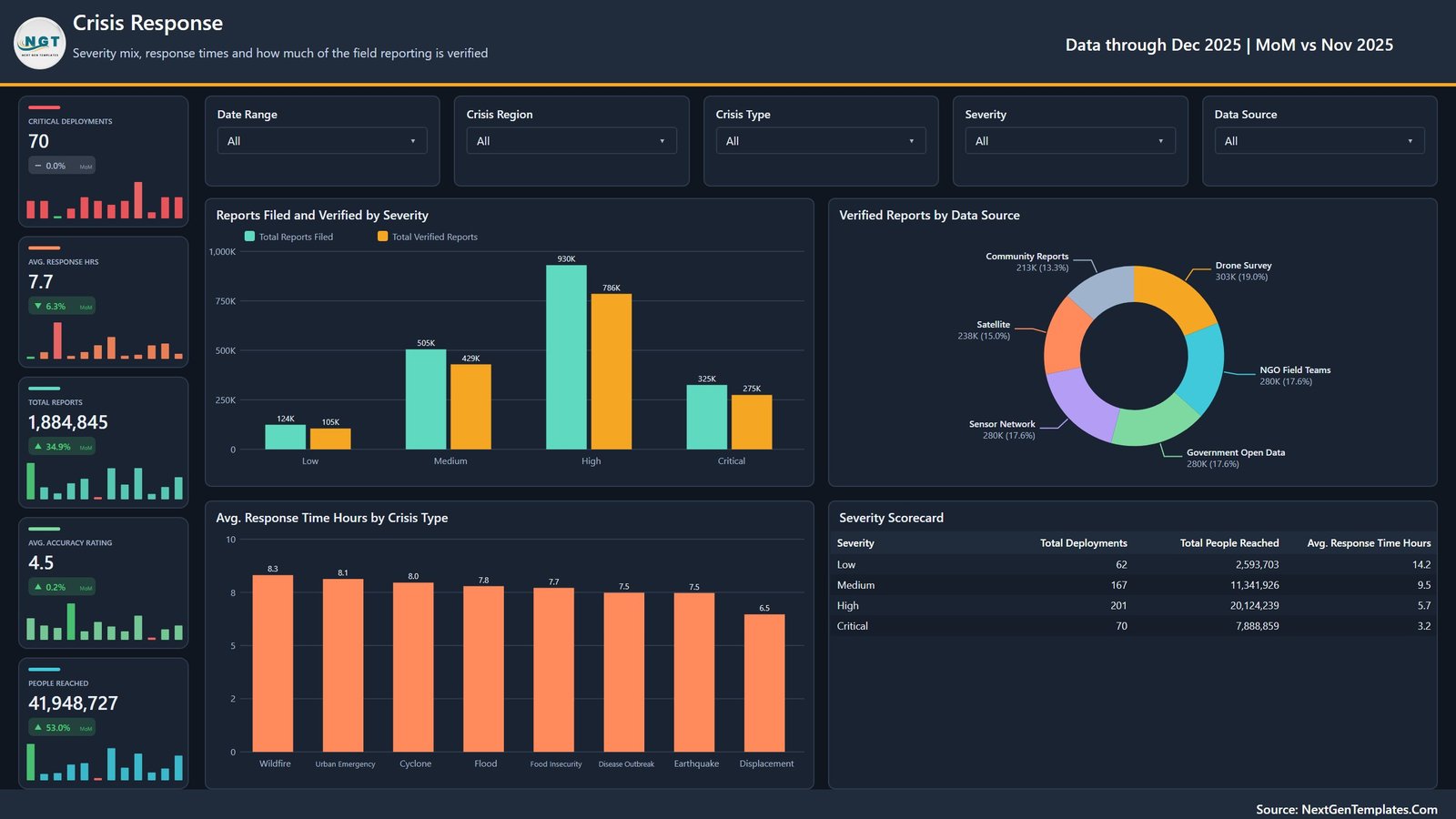Select the Low row in Severity Scorecard
The width and height of the screenshot is (1456, 819).
pos(1133,564)
